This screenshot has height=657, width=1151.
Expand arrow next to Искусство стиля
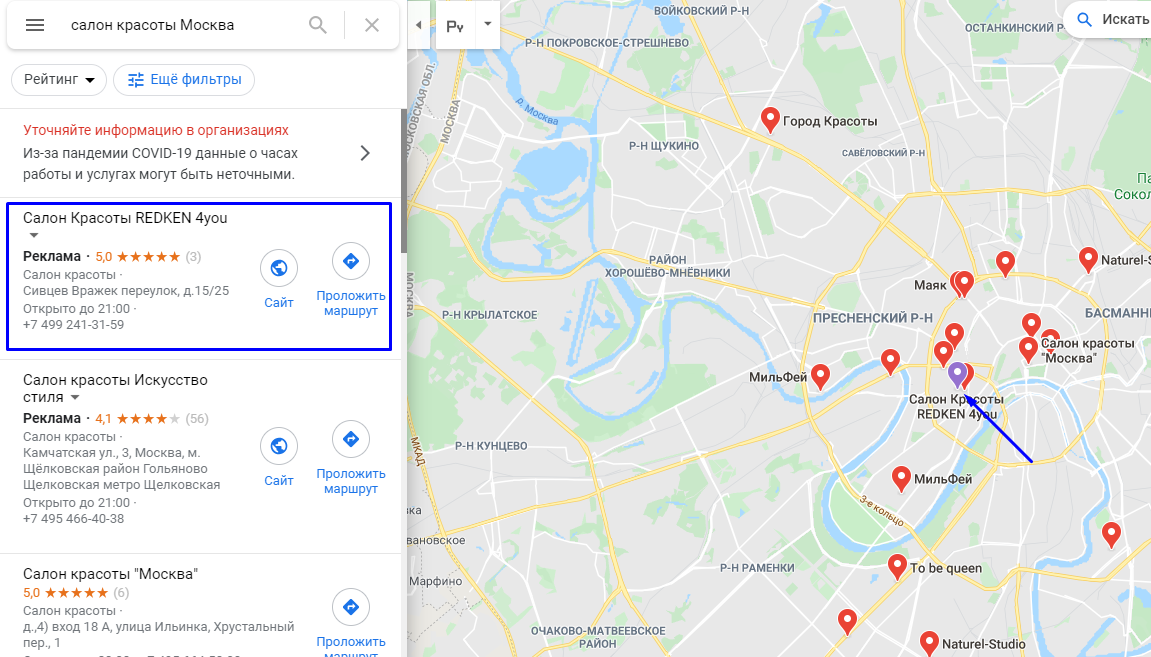(75, 398)
